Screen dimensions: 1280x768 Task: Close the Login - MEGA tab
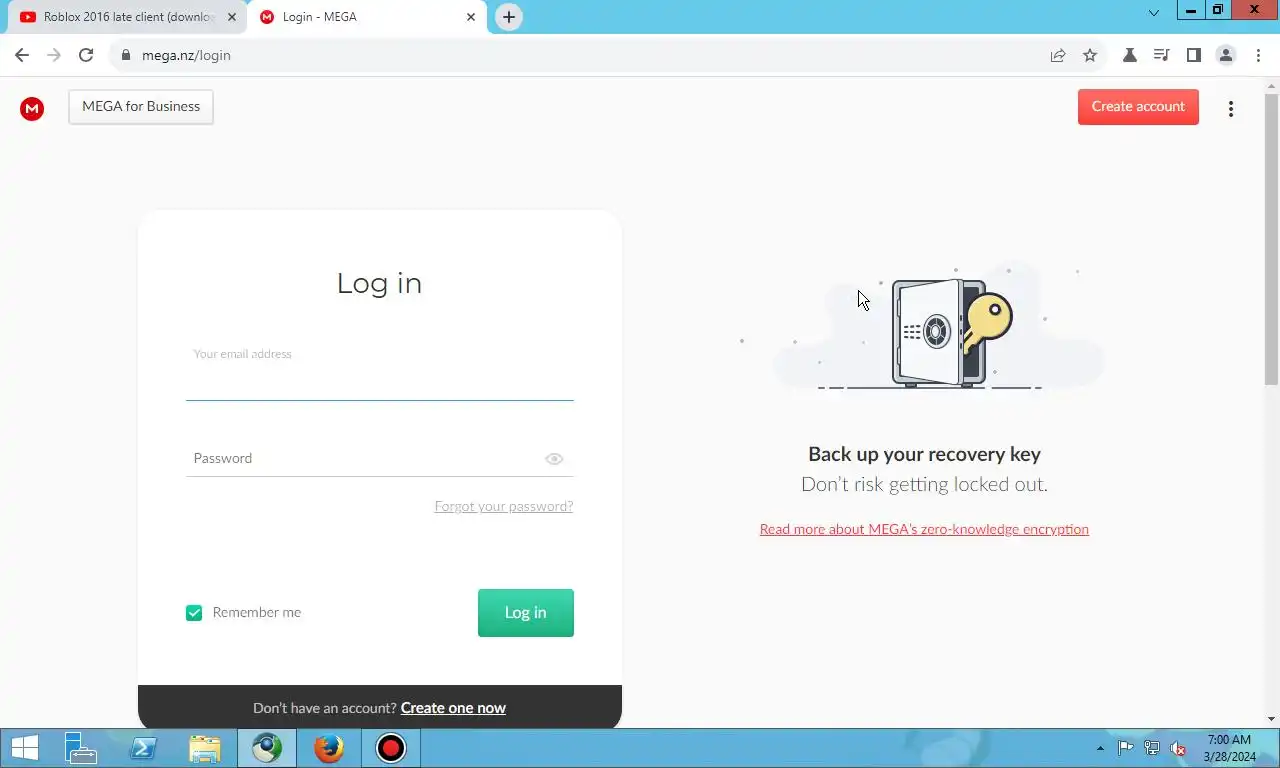click(471, 17)
